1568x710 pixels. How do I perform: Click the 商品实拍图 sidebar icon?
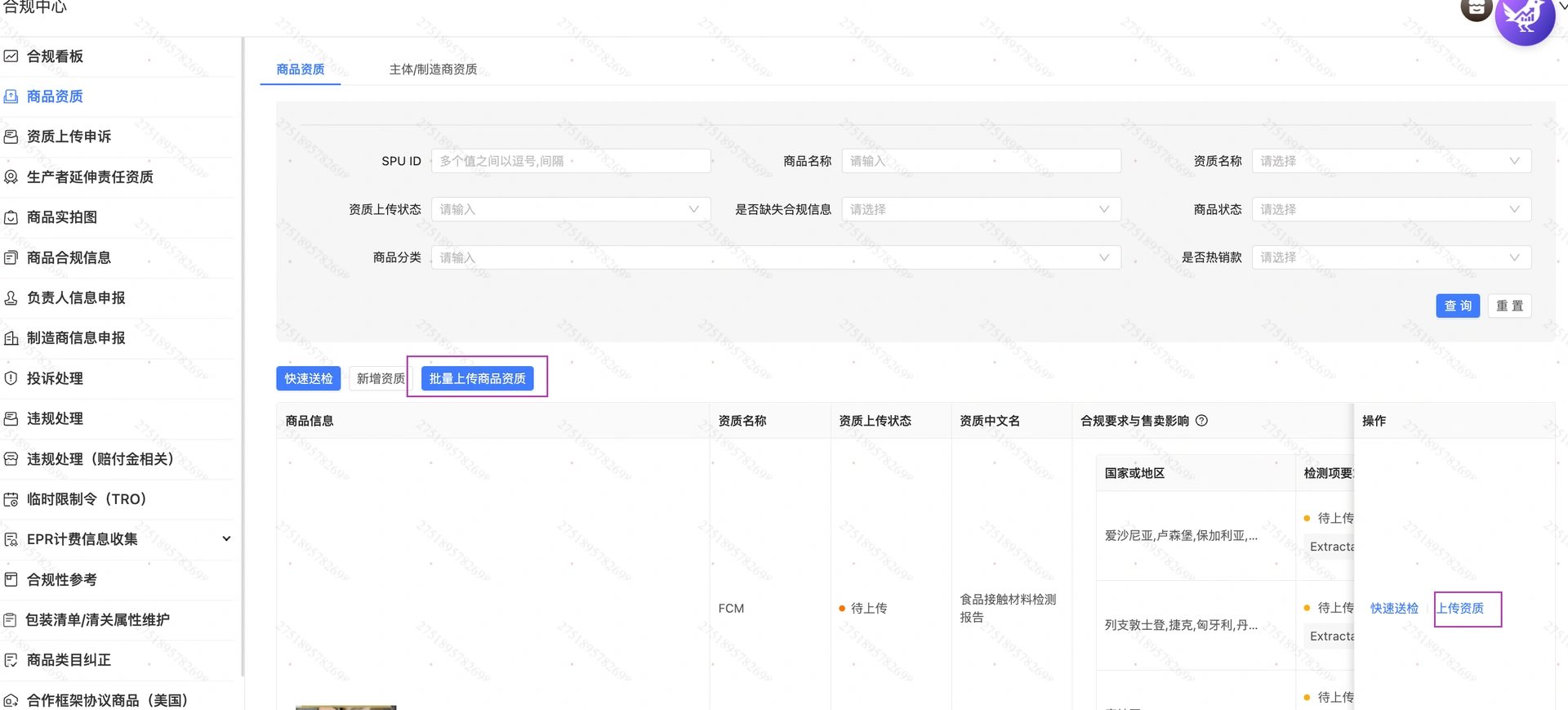(x=11, y=217)
